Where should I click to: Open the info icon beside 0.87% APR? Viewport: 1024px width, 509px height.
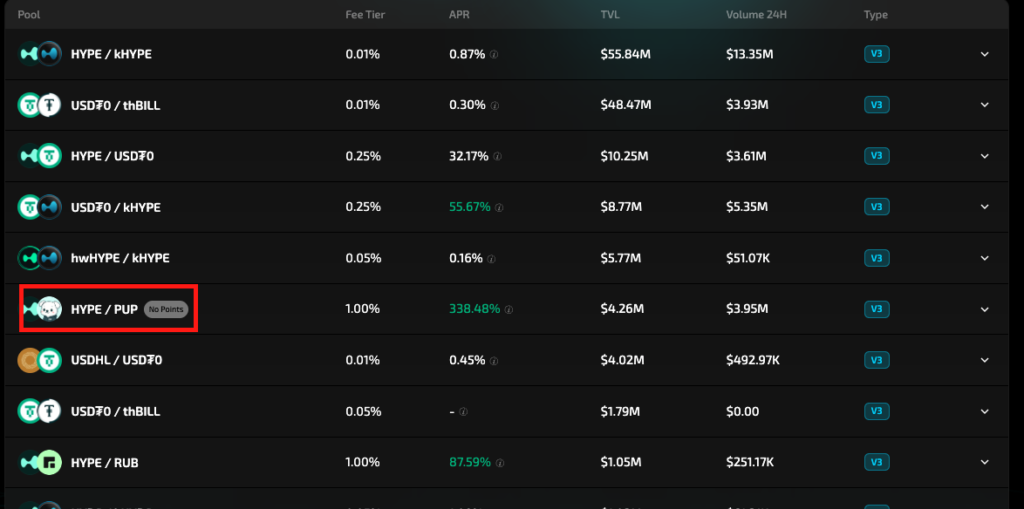494,55
